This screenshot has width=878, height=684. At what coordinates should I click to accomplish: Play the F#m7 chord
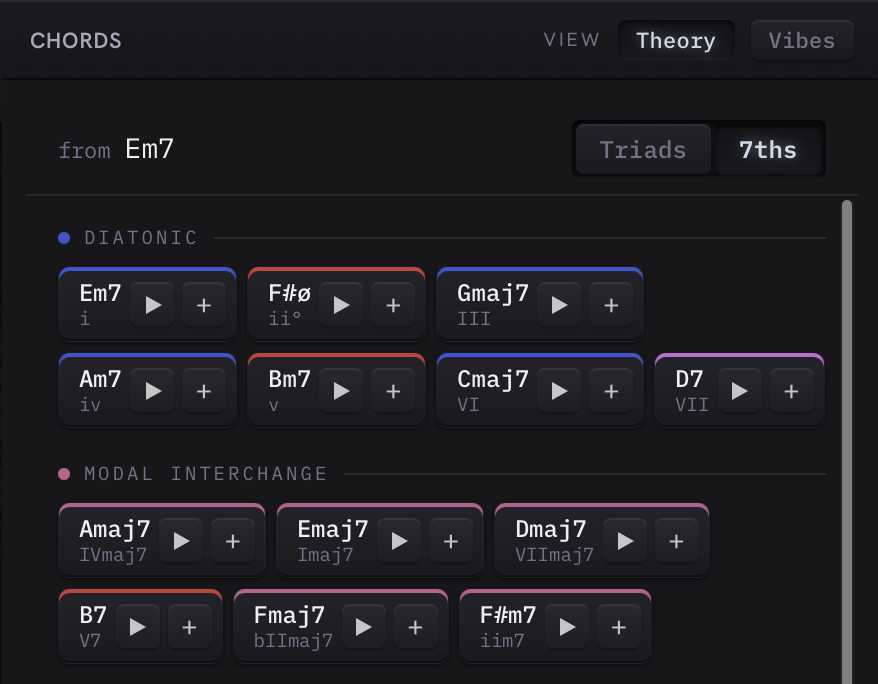[567, 627]
